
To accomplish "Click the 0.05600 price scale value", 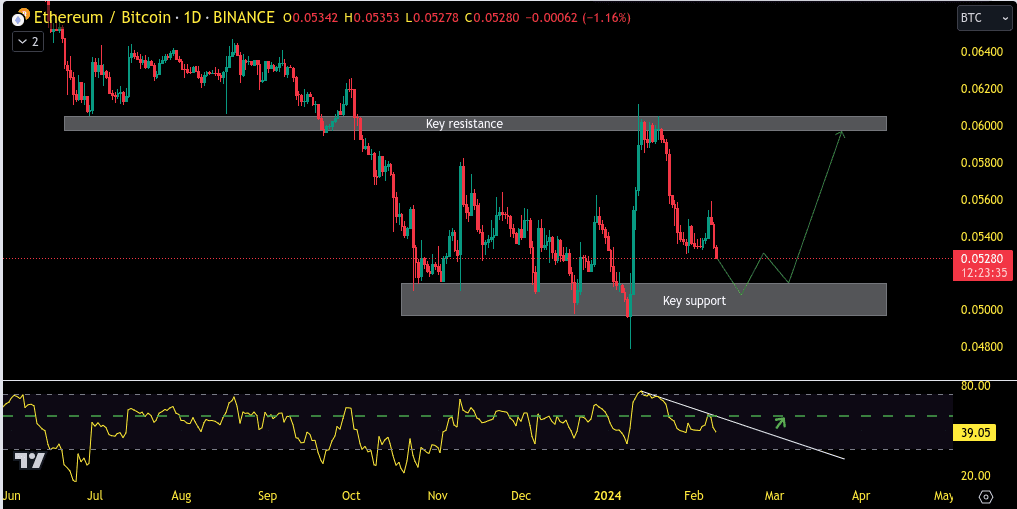I will pos(981,199).
